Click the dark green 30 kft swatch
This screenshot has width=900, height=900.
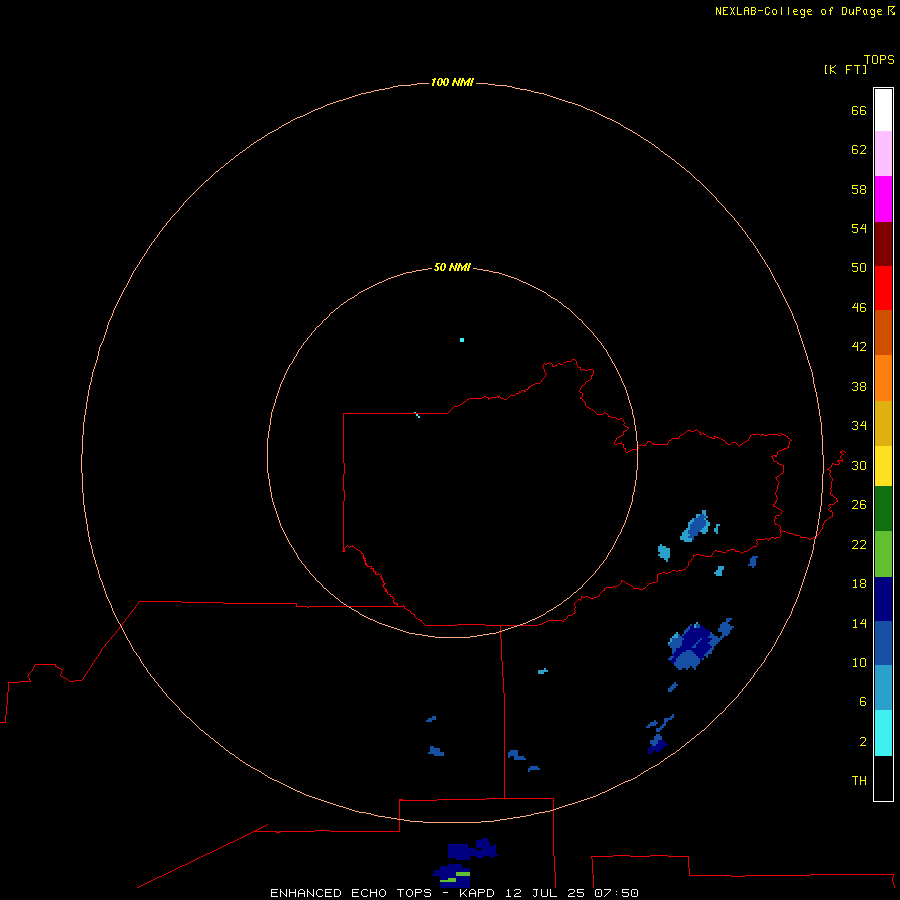[883, 509]
